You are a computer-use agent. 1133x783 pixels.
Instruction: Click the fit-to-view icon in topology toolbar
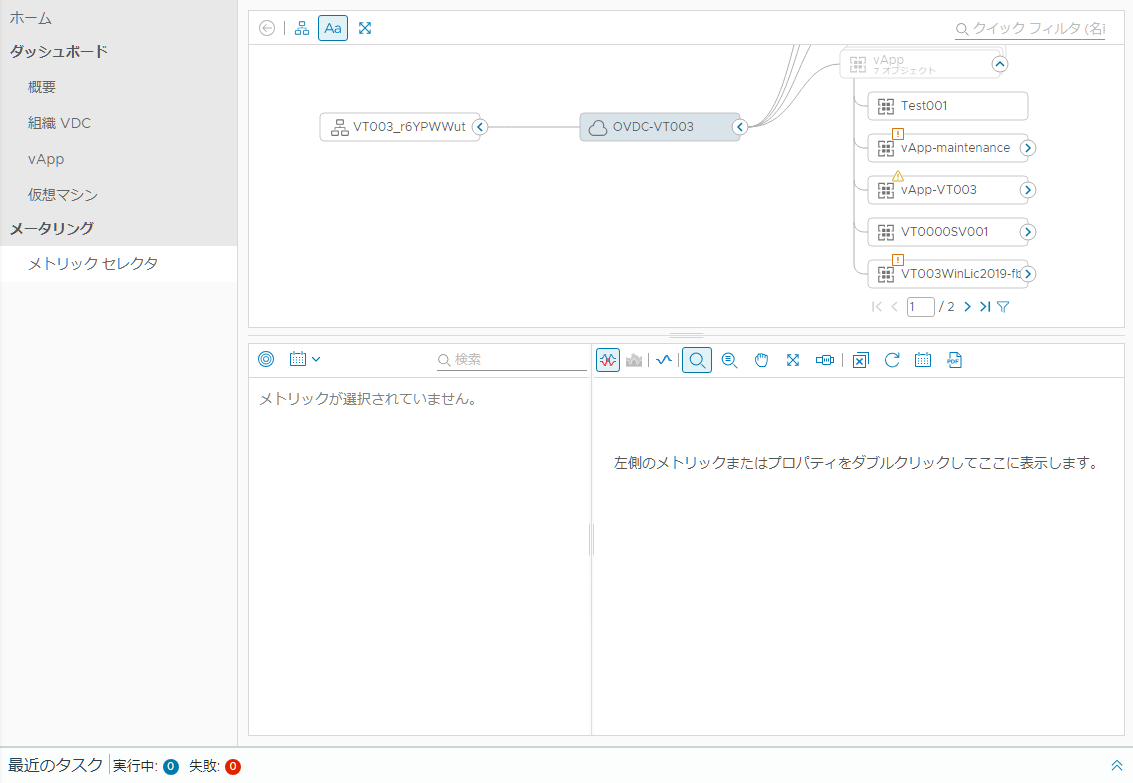coord(365,28)
